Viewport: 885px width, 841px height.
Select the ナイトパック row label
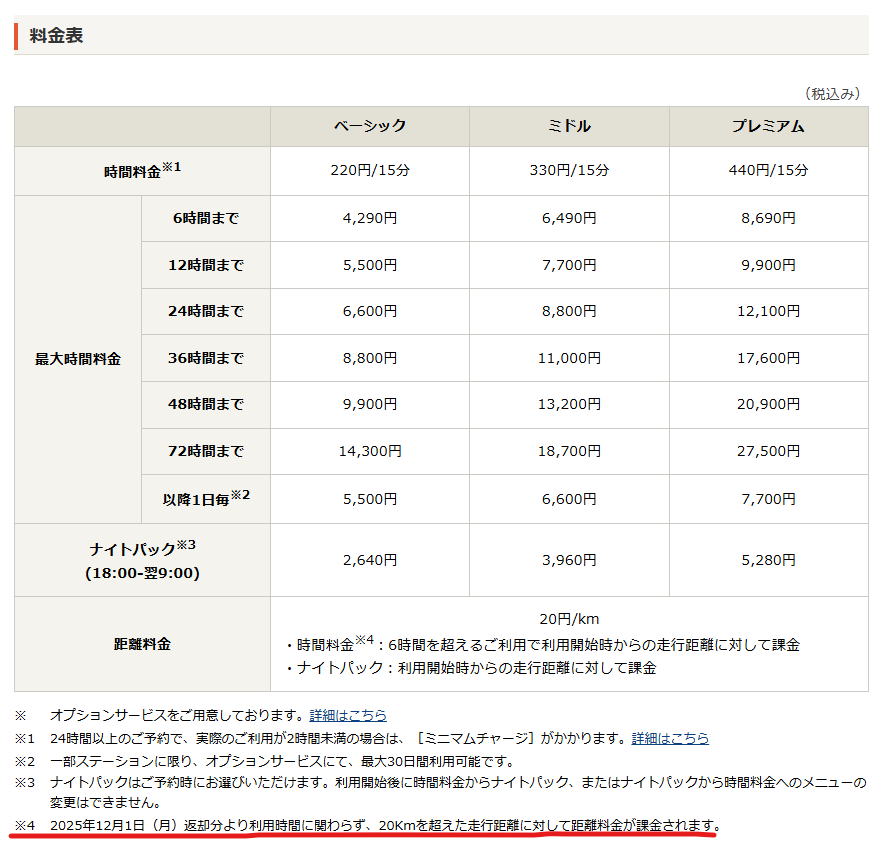pyautogui.click(x=142, y=560)
